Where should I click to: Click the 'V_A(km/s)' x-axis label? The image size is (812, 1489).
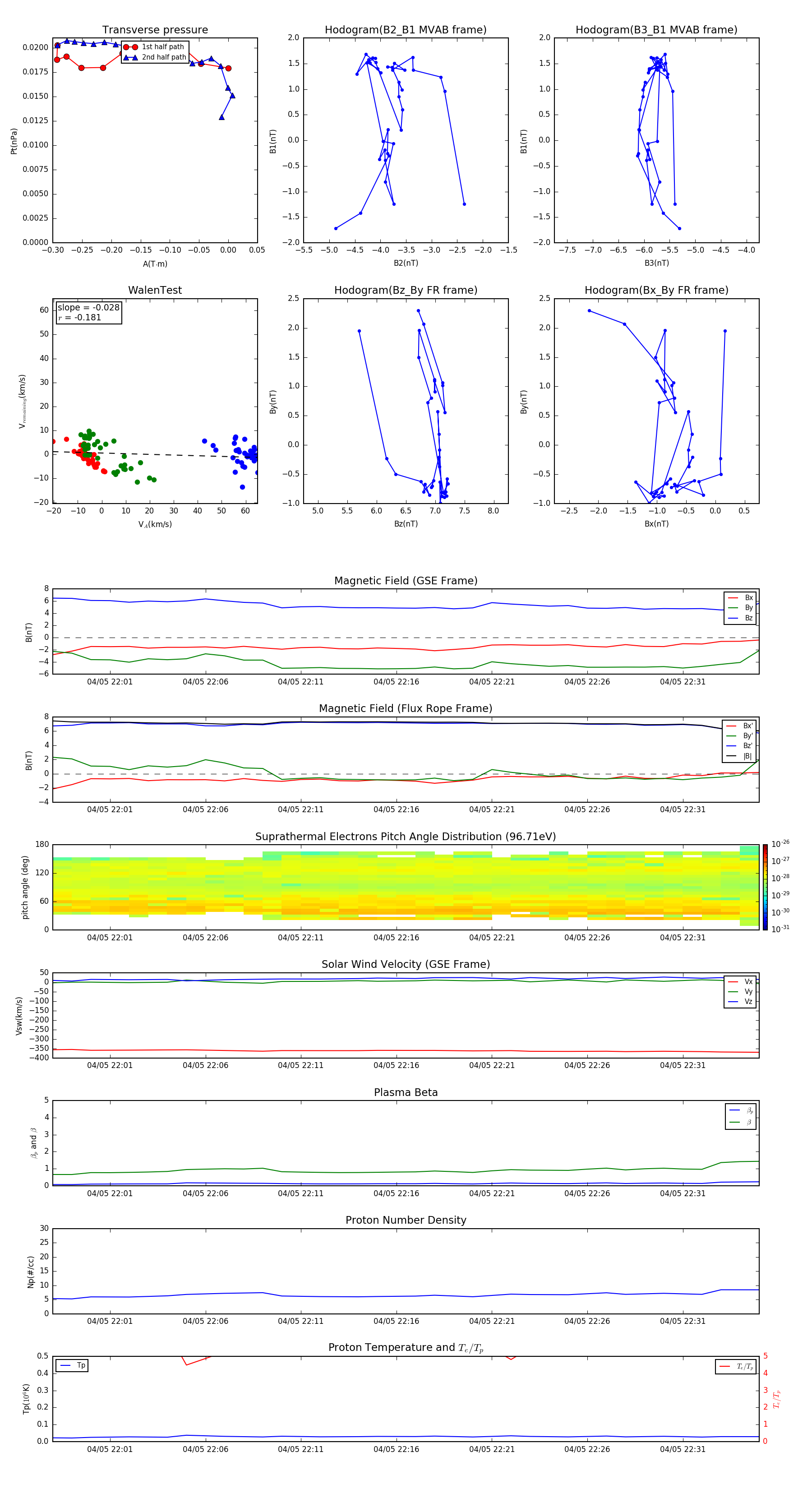pos(155,524)
